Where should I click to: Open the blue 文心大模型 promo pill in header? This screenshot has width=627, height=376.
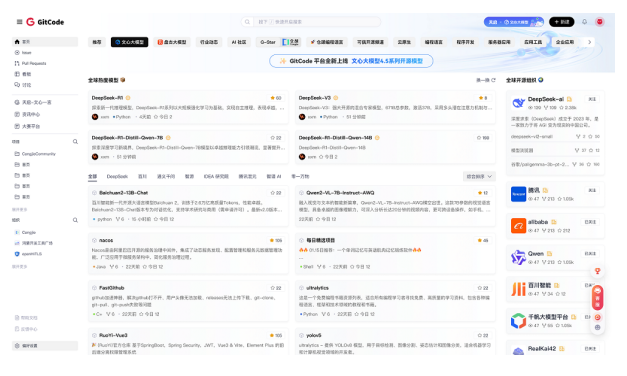514,22
